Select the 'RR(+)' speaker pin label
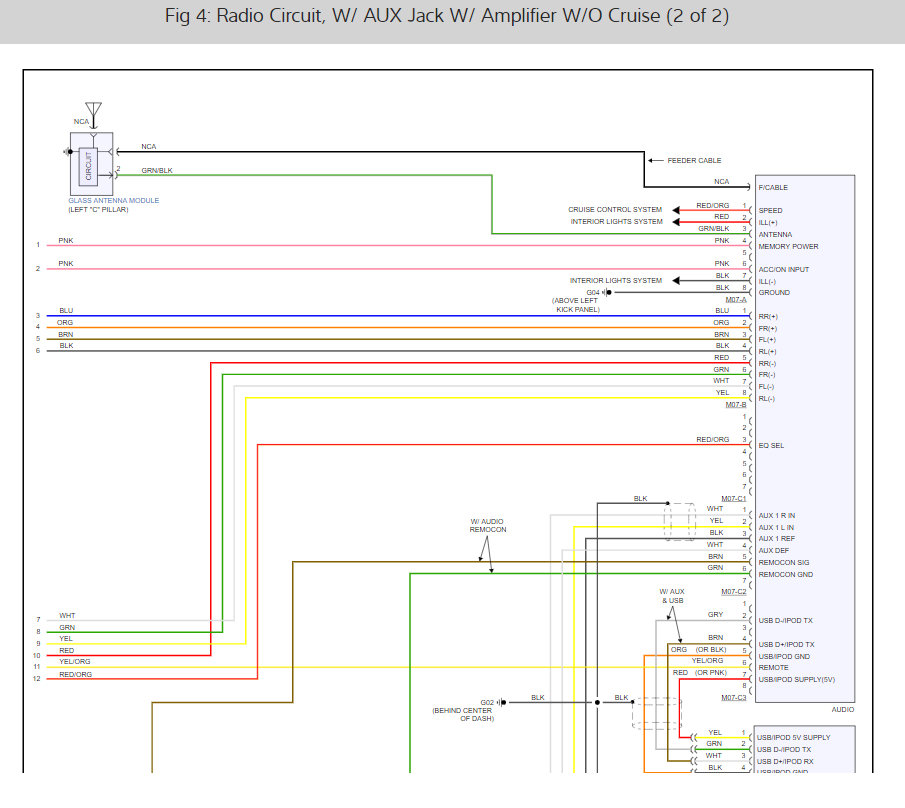This screenshot has width=905, height=808. (x=768, y=317)
